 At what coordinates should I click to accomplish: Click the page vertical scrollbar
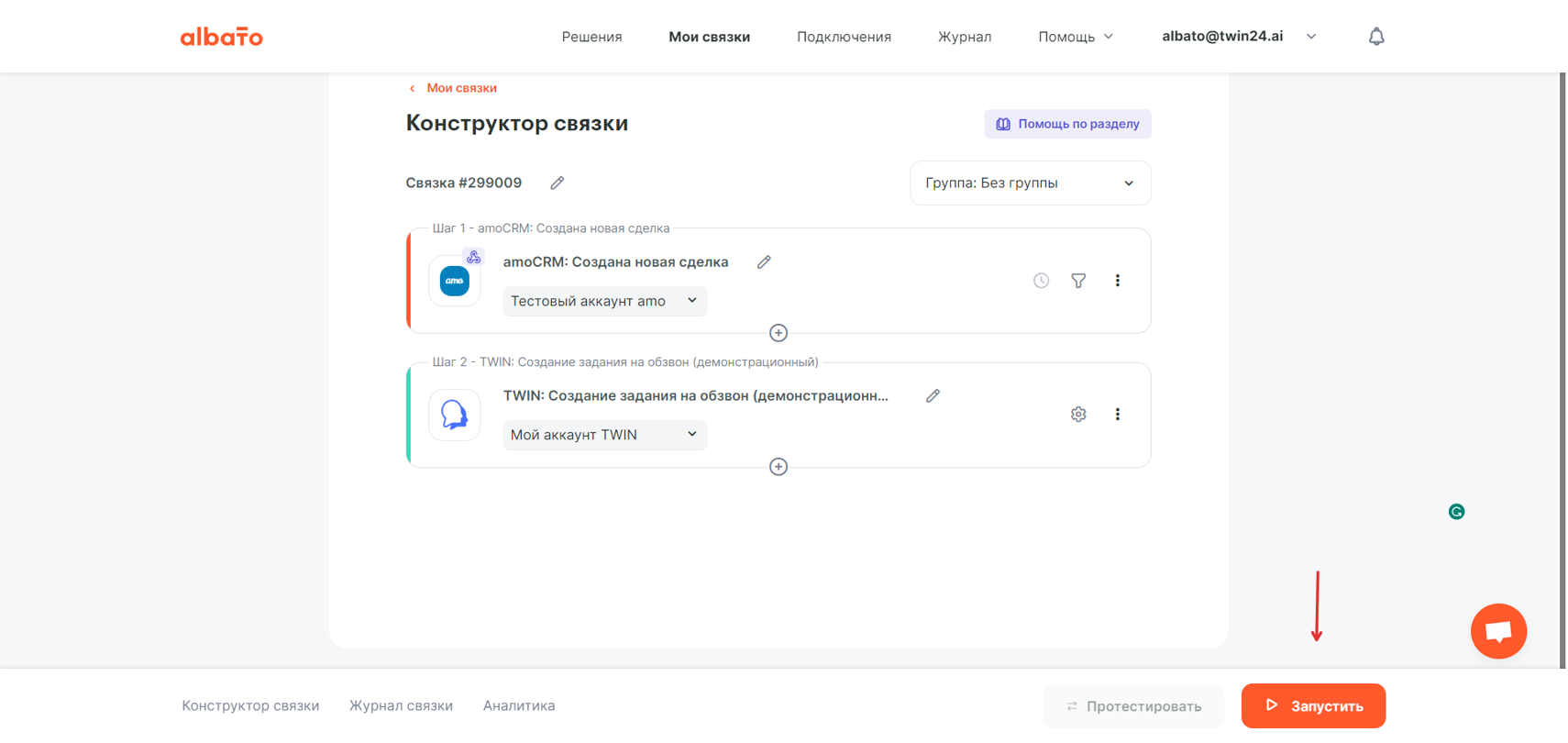pos(1562,371)
